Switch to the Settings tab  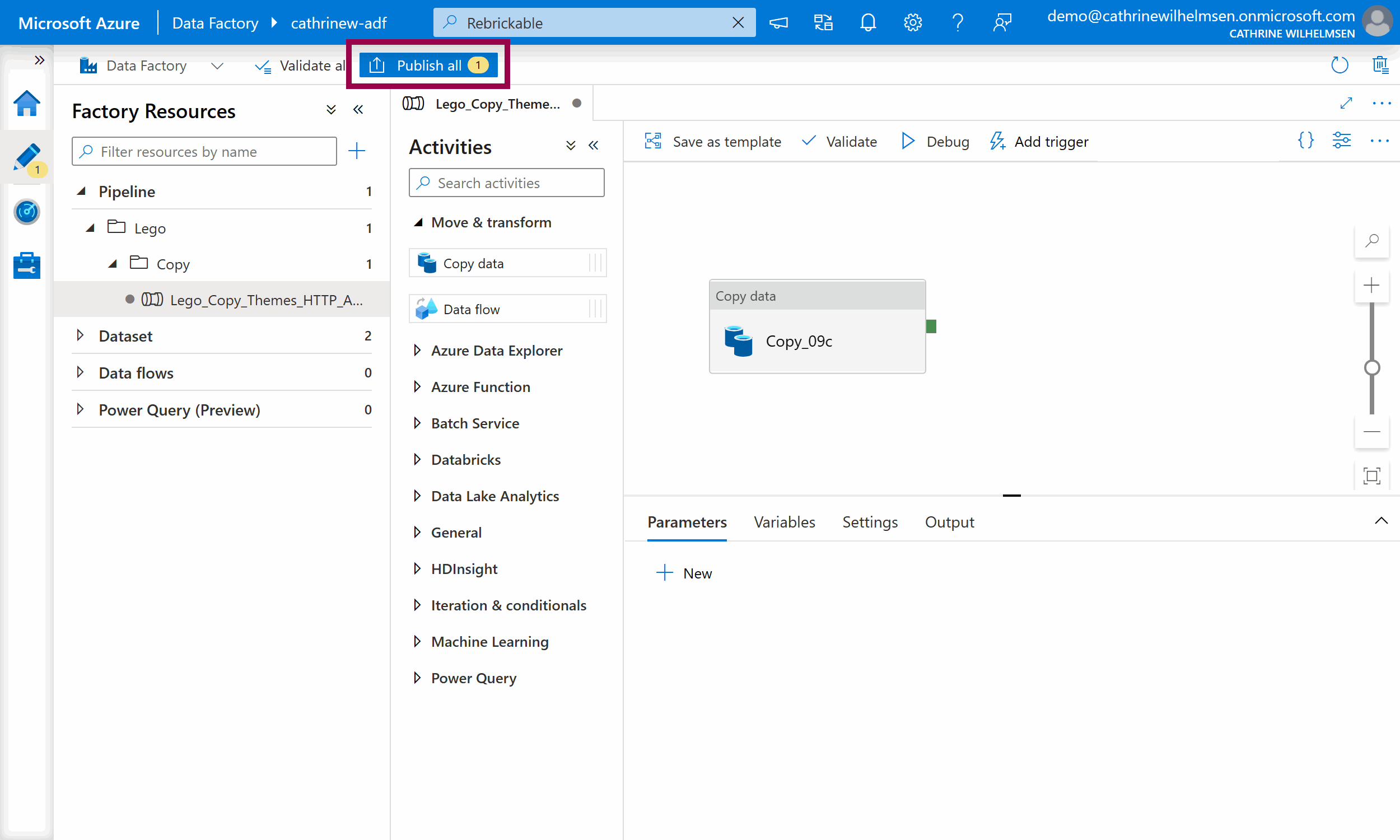(x=869, y=522)
